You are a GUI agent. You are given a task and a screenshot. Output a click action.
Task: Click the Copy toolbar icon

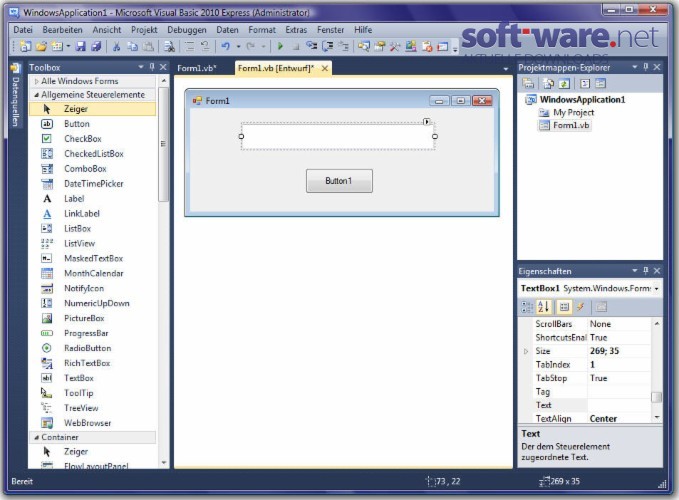(132, 46)
